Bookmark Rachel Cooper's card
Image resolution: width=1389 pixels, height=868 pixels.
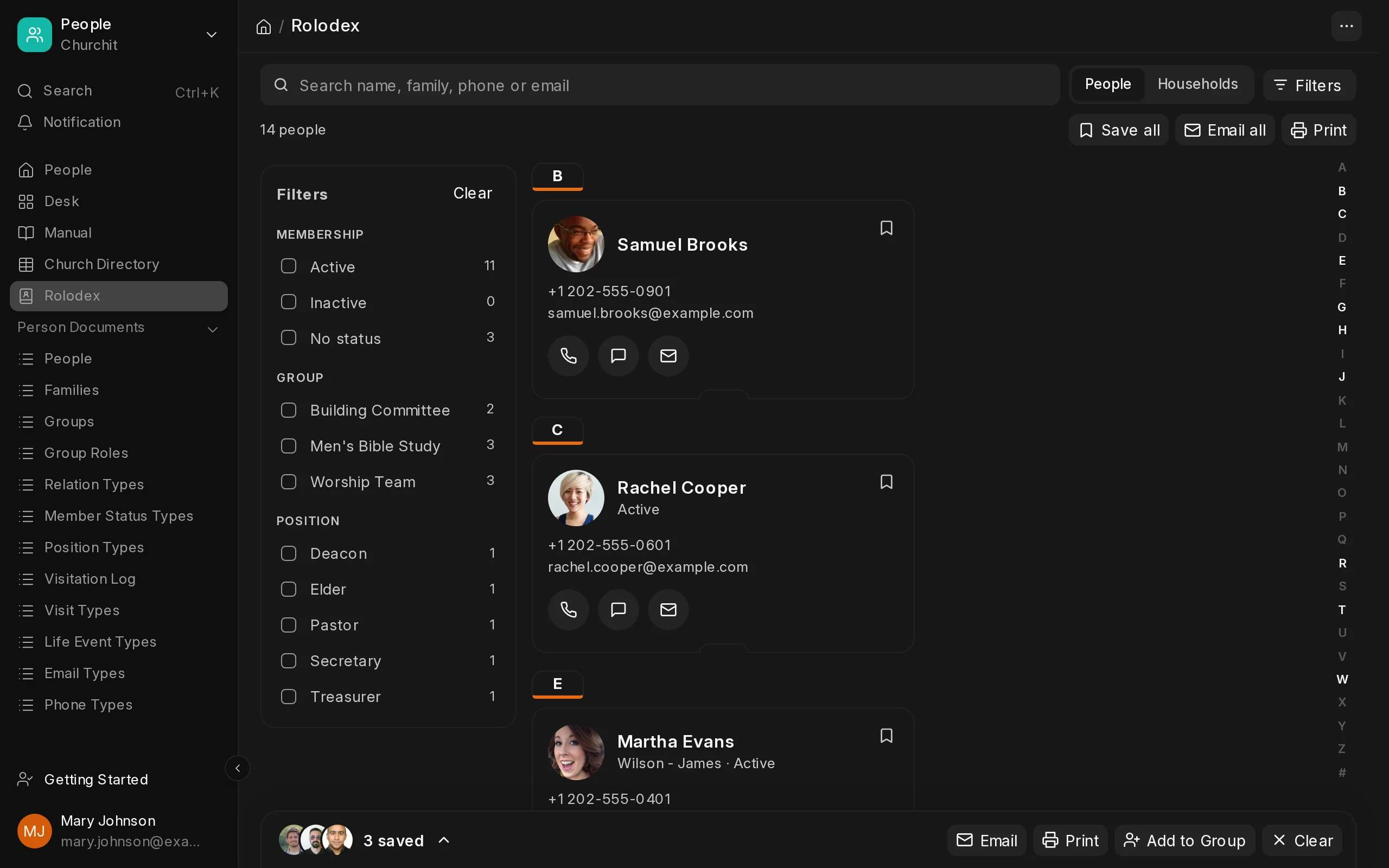coord(886,482)
